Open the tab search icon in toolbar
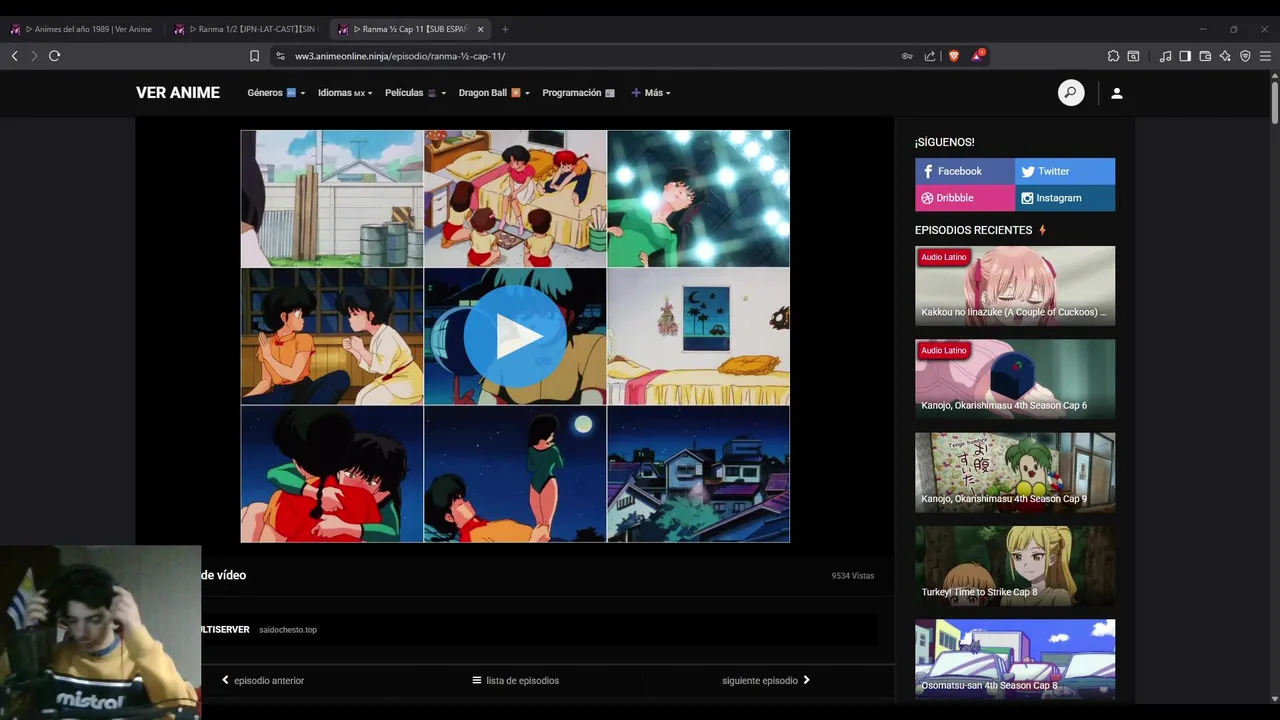Viewport: 1280px width, 720px height. [1133, 56]
